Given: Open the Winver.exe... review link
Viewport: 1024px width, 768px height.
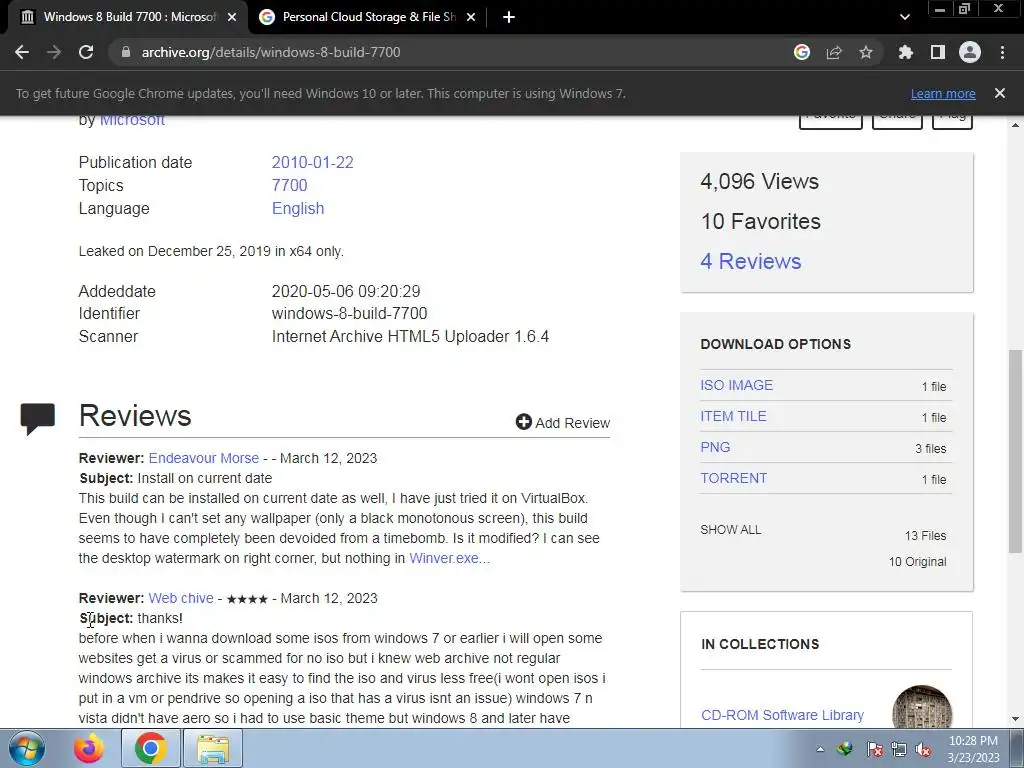Looking at the screenshot, I should pyautogui.click(x=449, y=558).
